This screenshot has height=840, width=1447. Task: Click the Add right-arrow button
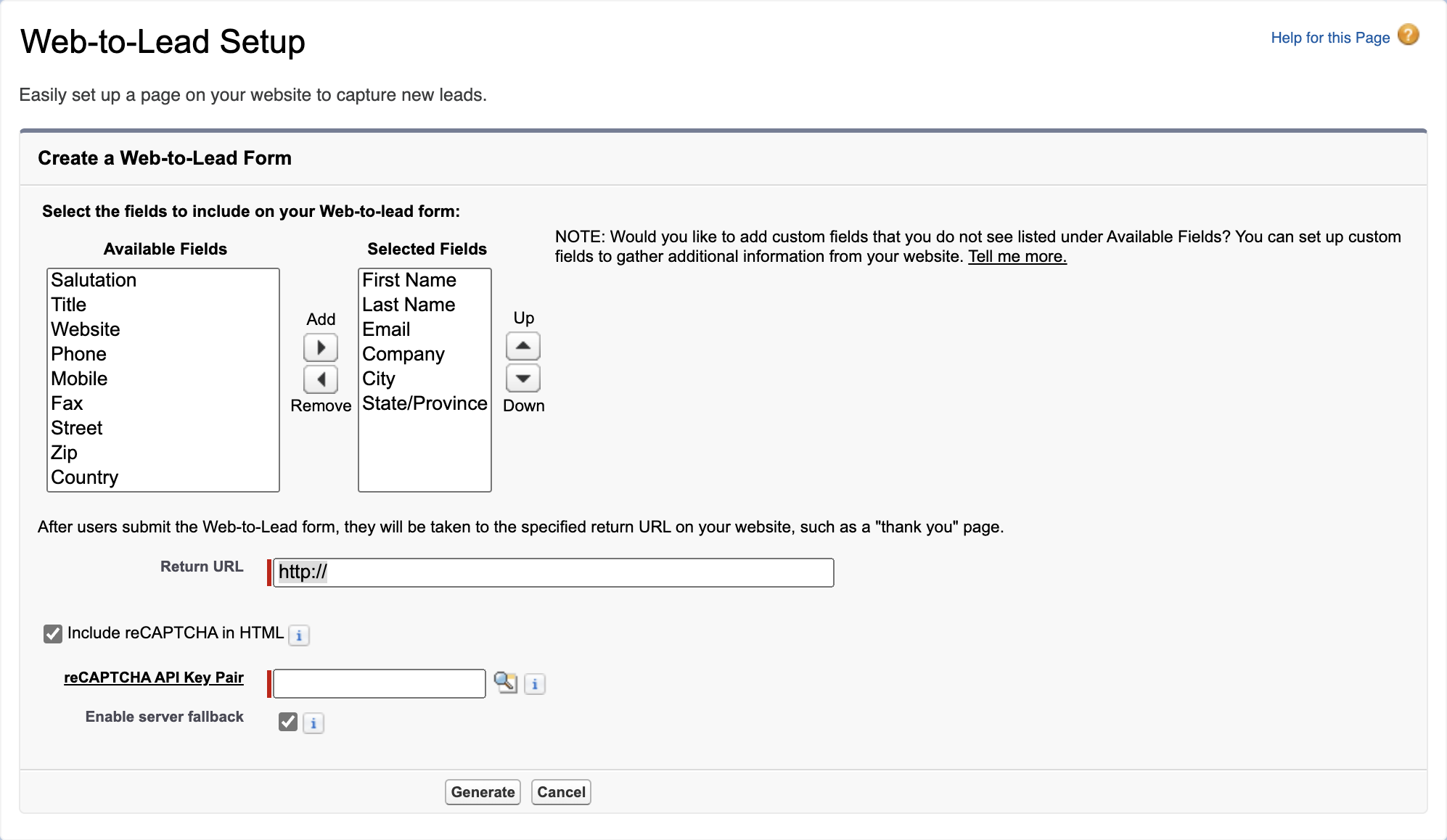click(320, 347)
